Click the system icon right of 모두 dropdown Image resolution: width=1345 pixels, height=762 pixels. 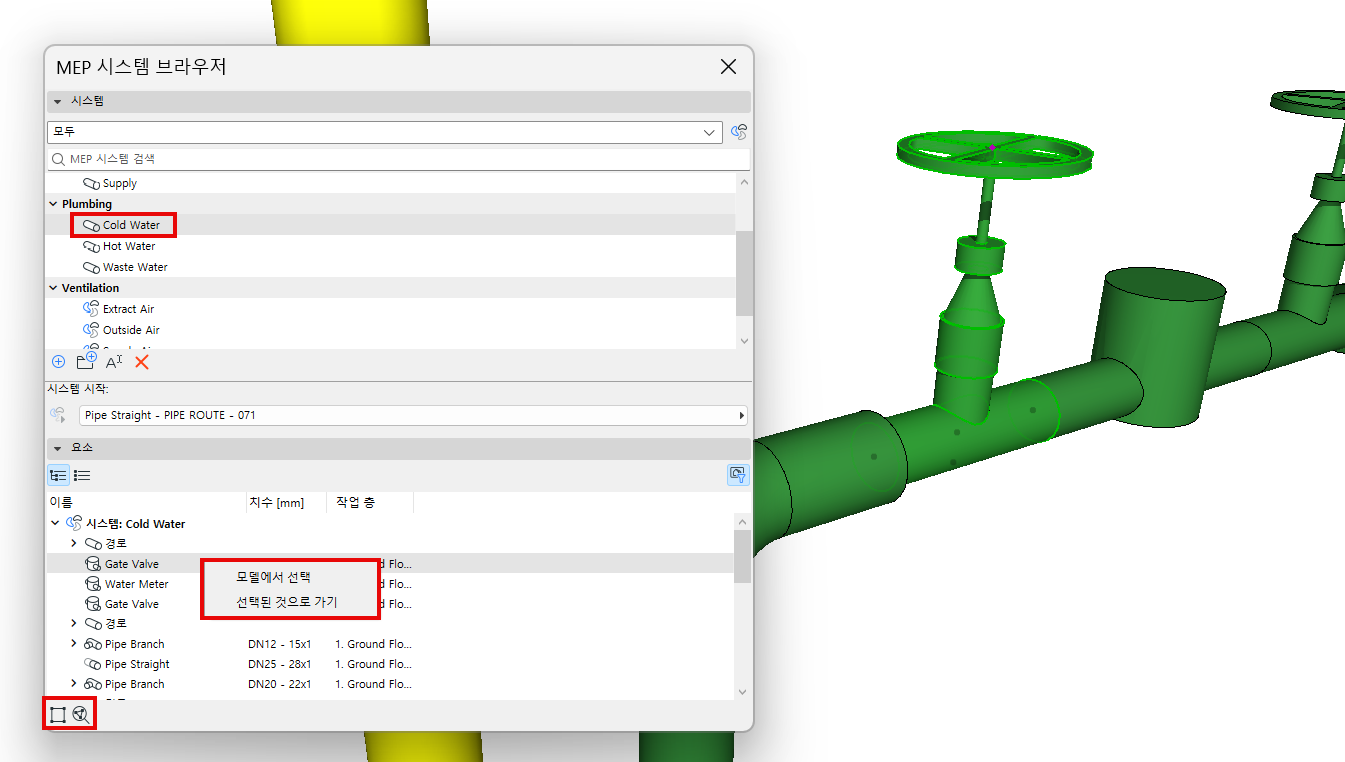tap(739, 132)
